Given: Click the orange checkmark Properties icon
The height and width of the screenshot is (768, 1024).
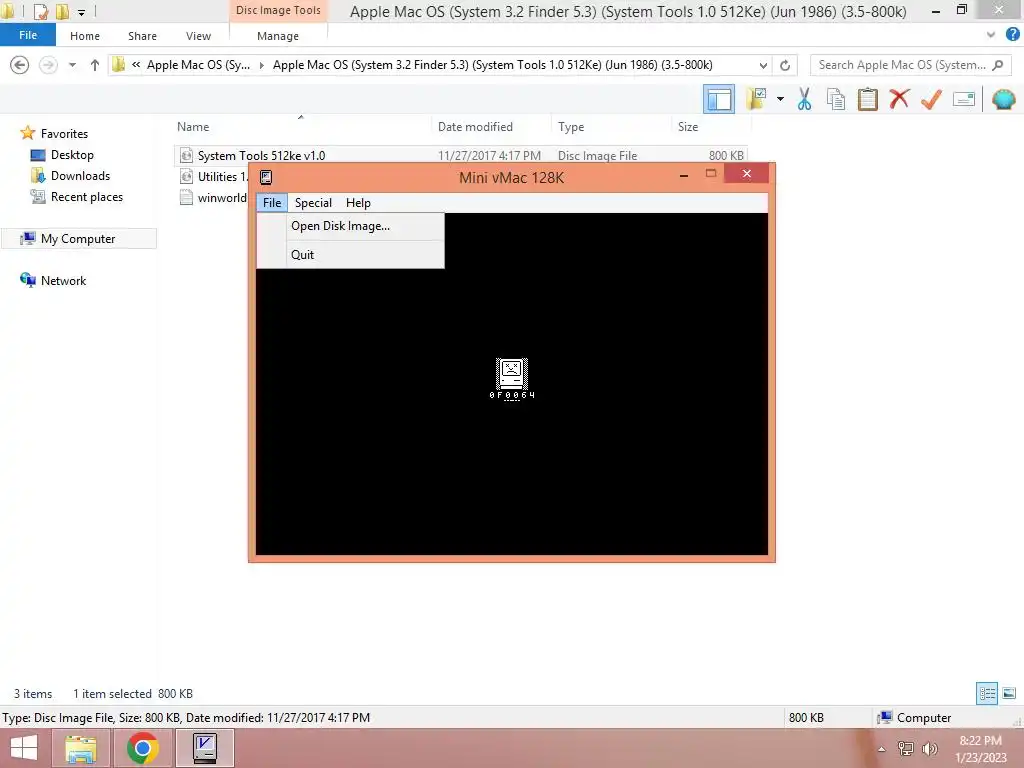Looking at the screenshot, I should click(x=931, y=99).
